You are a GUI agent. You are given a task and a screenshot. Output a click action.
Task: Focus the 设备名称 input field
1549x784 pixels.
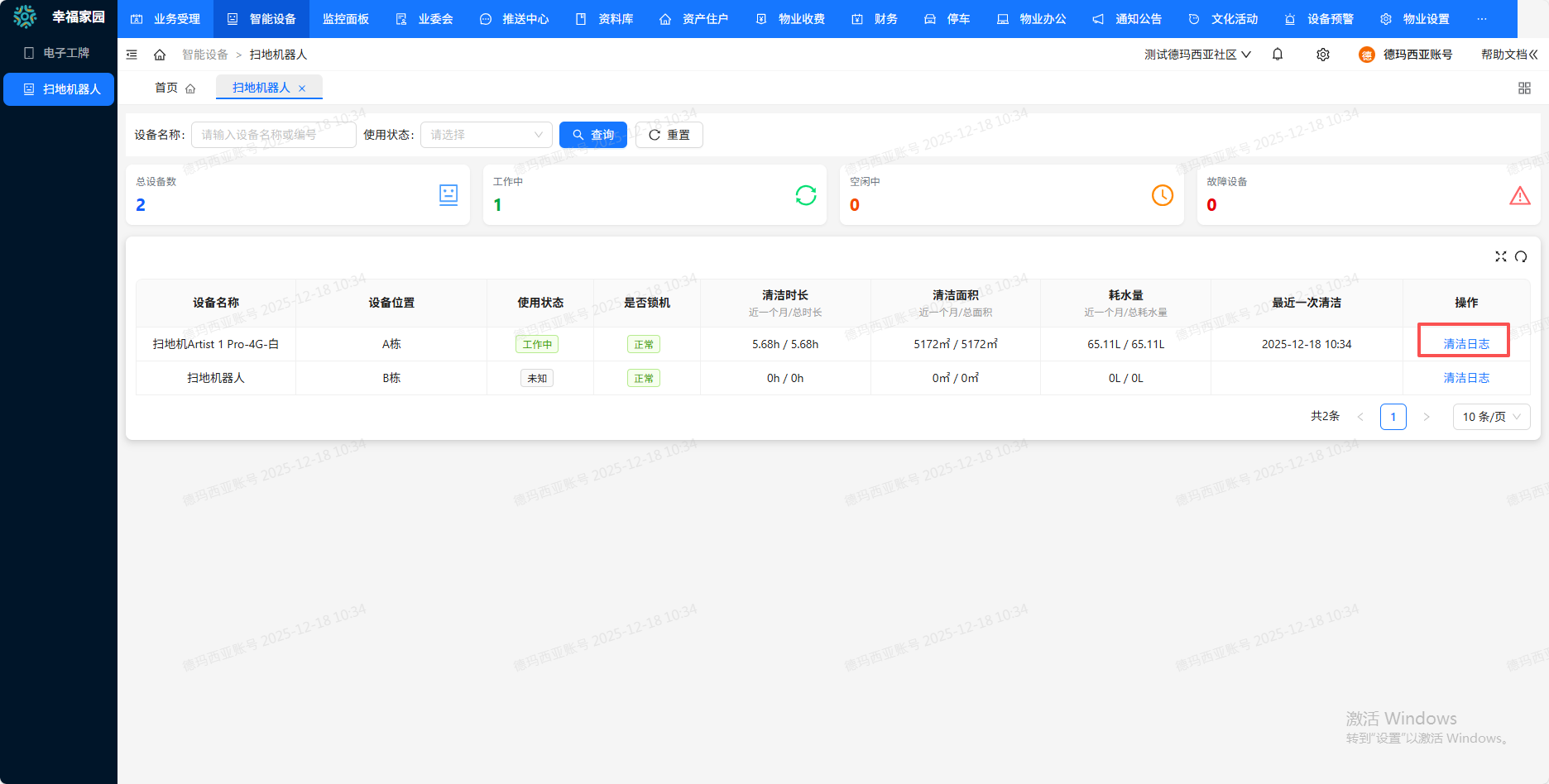pyautogui.click(x=273, y=135)
